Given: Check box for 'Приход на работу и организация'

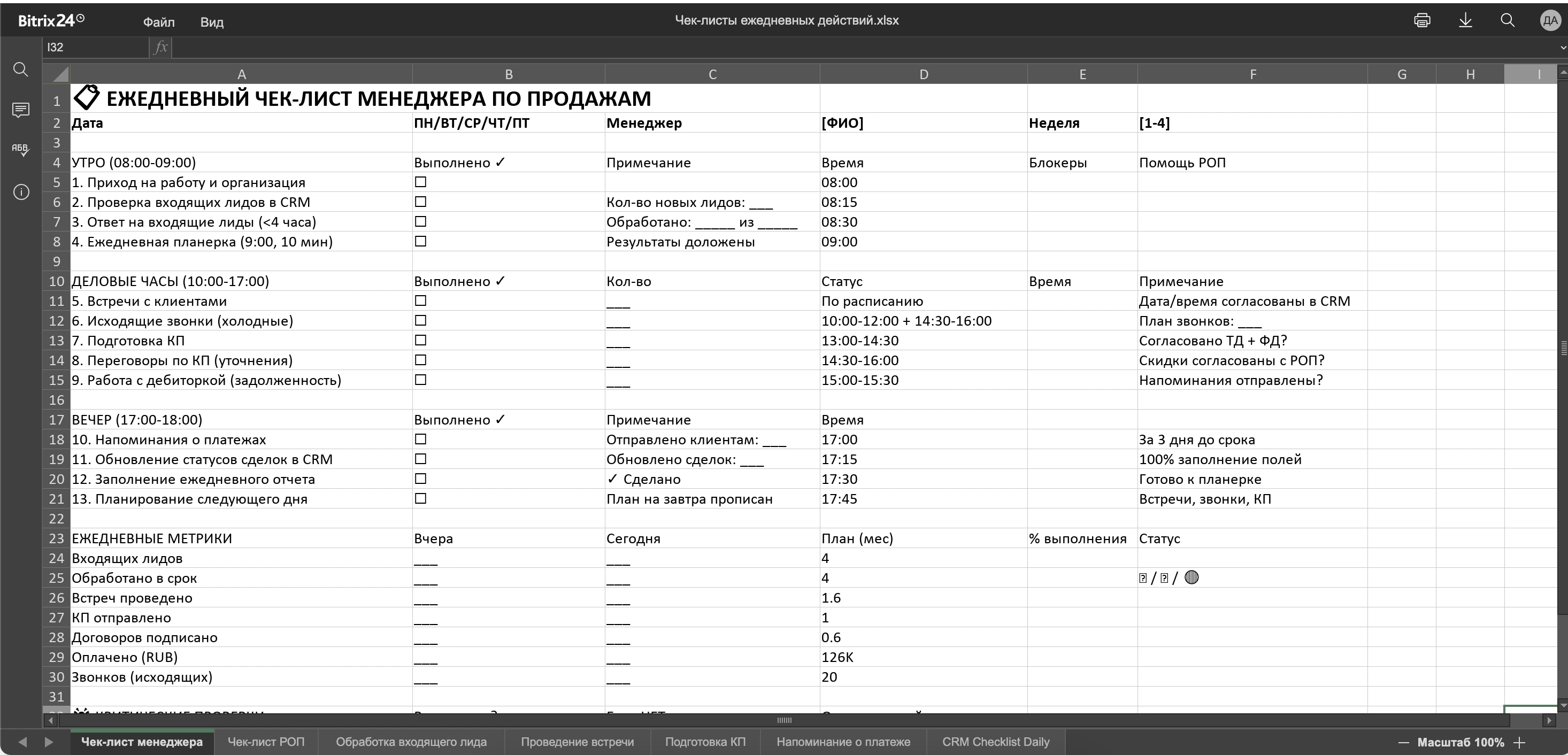Looking at the screenshot, I should [420, 182].
